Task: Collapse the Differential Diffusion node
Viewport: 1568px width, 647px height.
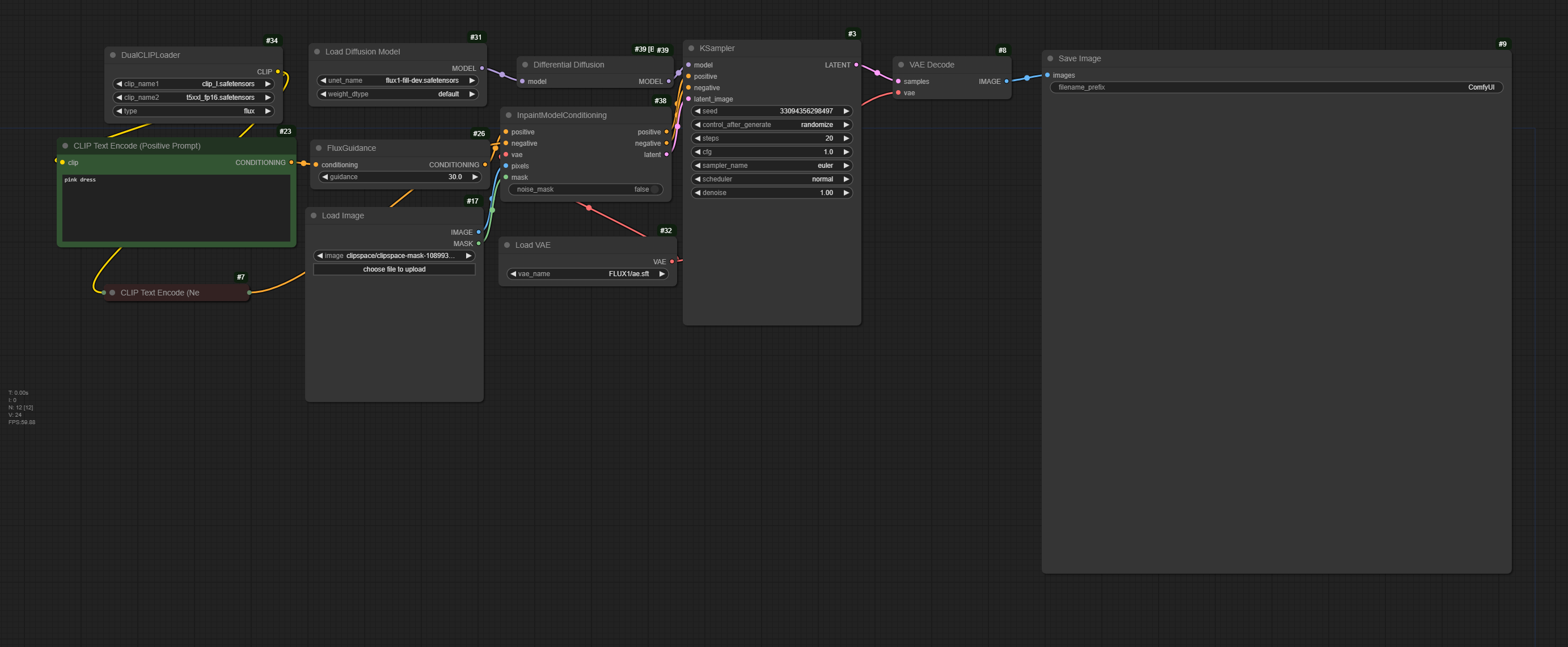Action: tap(525, 65)
